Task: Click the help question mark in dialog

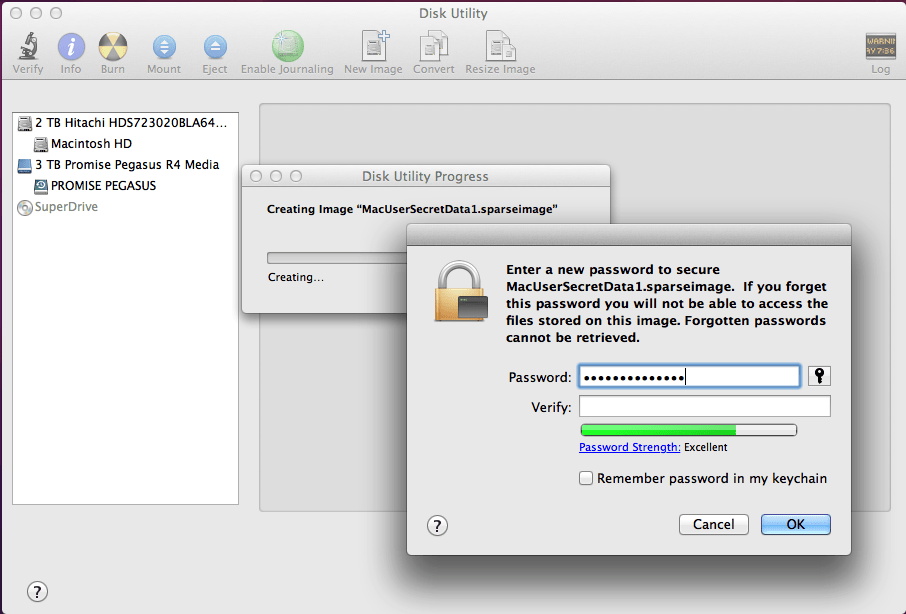Action: [x=437, y=525]
